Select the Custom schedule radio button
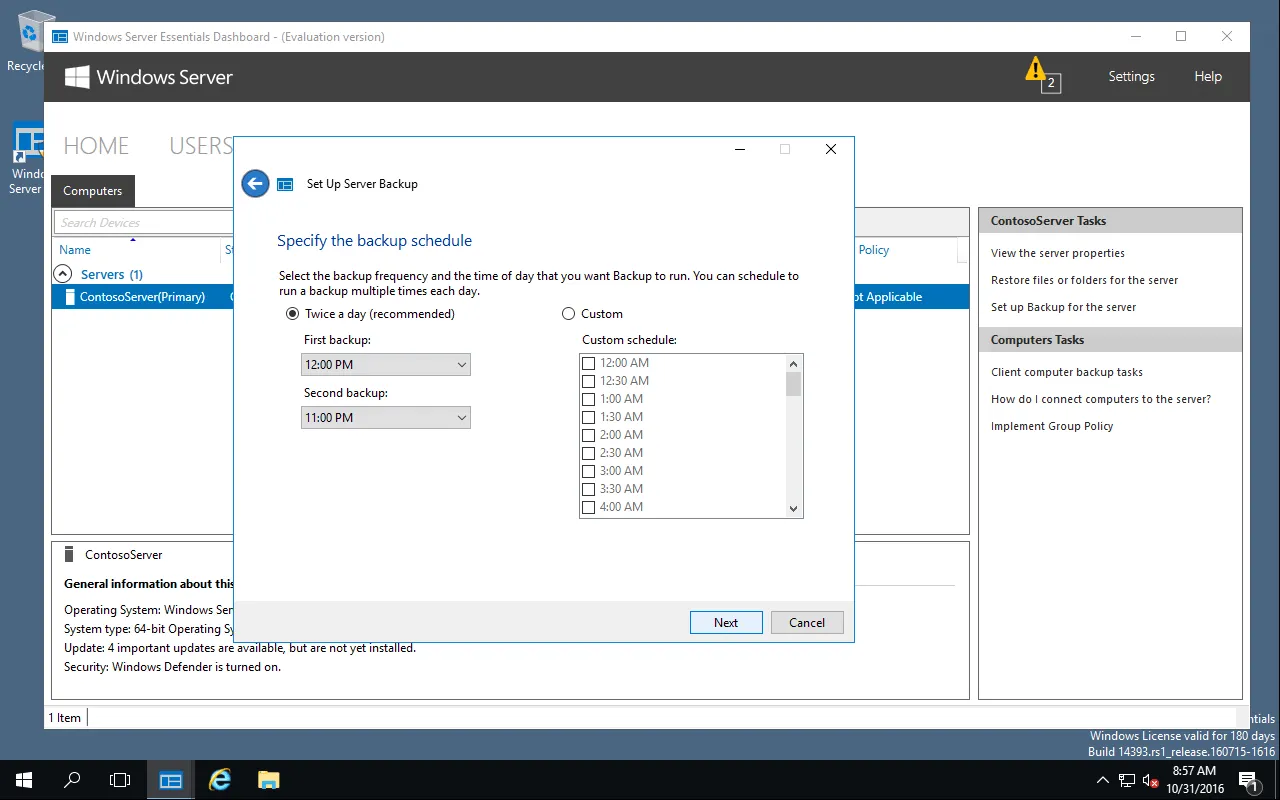Screen dimensions: 1280x800 [569, 314]
